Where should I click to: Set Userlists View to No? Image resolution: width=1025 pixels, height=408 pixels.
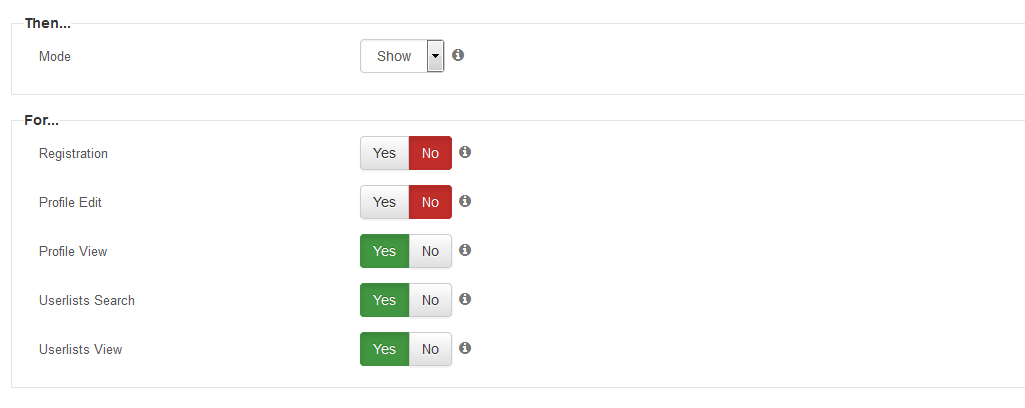430,349
